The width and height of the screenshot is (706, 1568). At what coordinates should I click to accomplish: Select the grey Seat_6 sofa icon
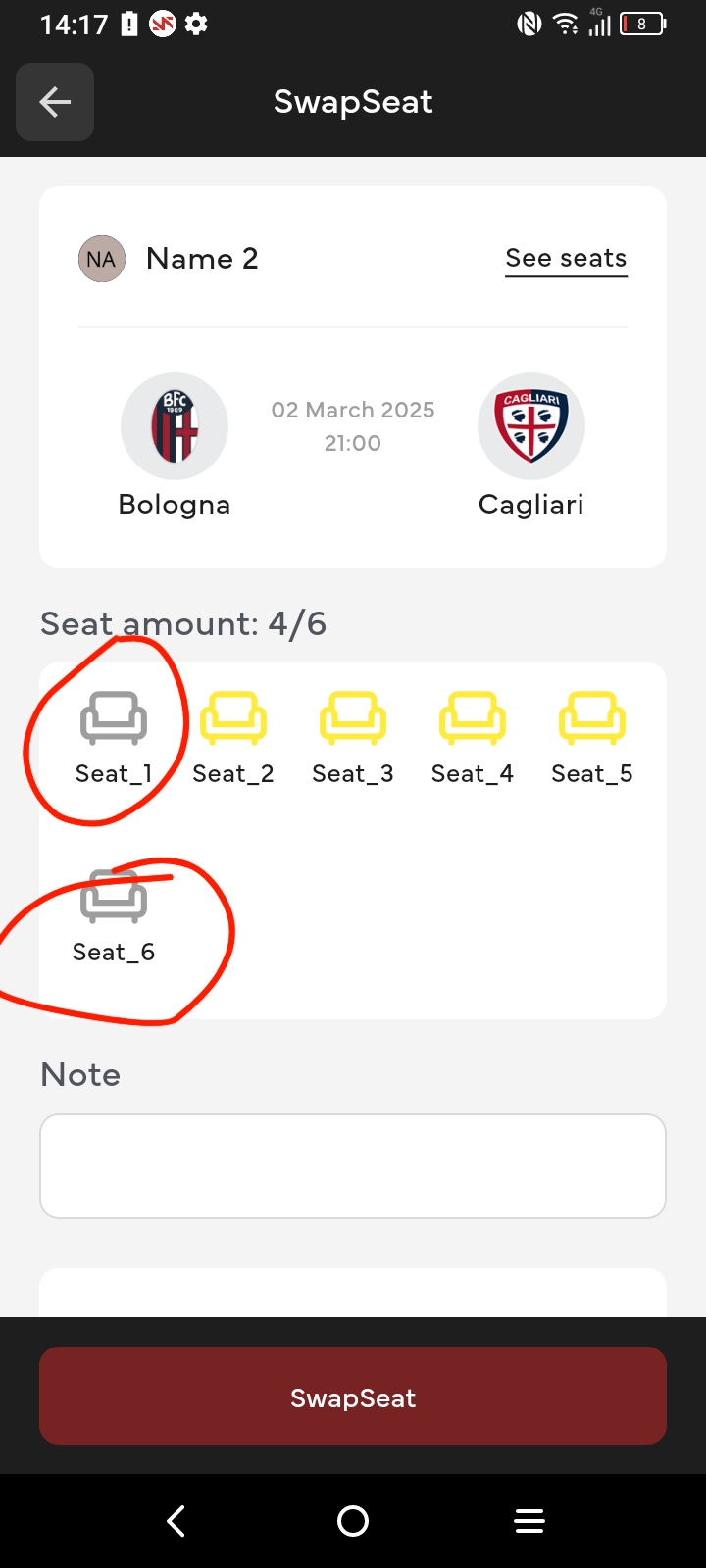point(114,897)
